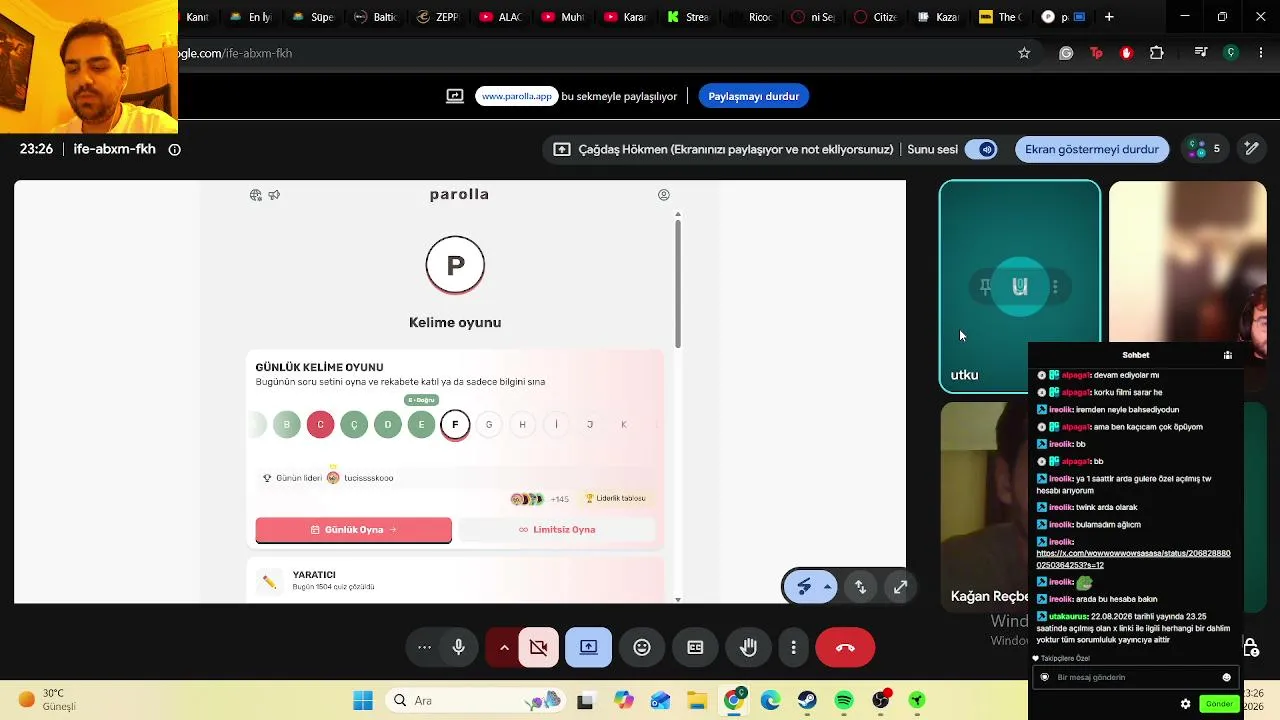Image resolution: width=1280 pixels, height=720 pixels.
Task: Open the three-dot more options in Meet bar
Action: click(x=793, y=647)
